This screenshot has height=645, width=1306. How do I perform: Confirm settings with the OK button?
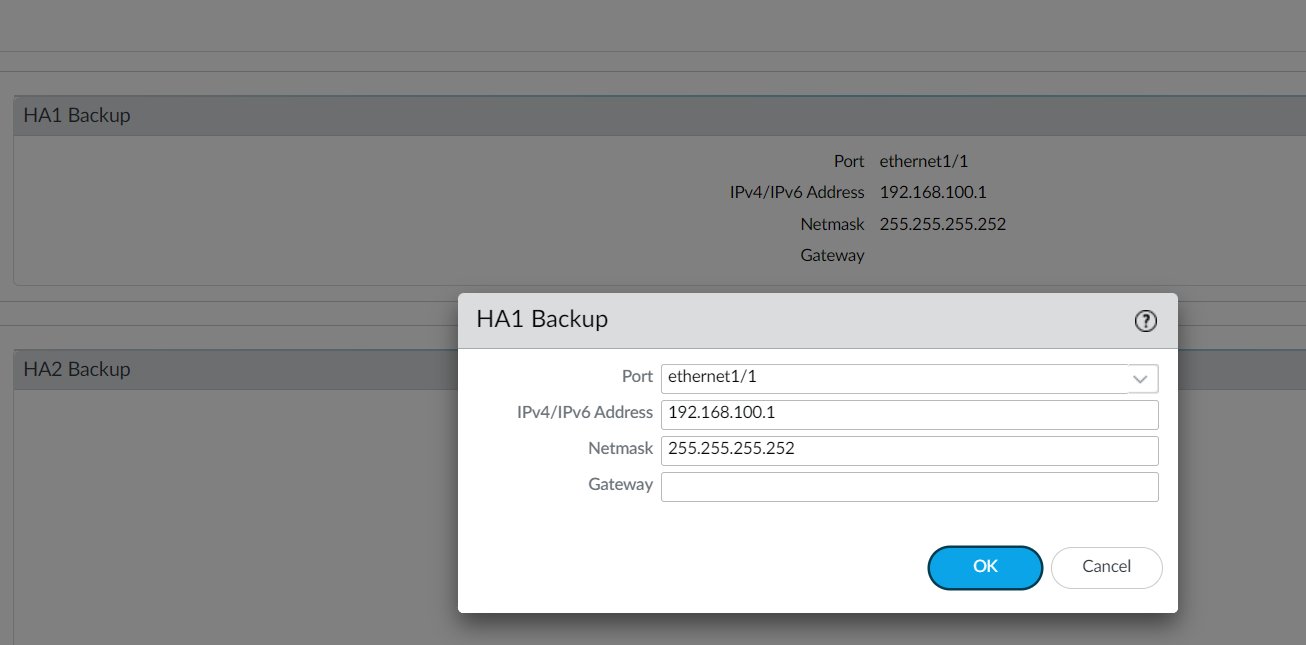pyautogui.click(x=985, y=567)
